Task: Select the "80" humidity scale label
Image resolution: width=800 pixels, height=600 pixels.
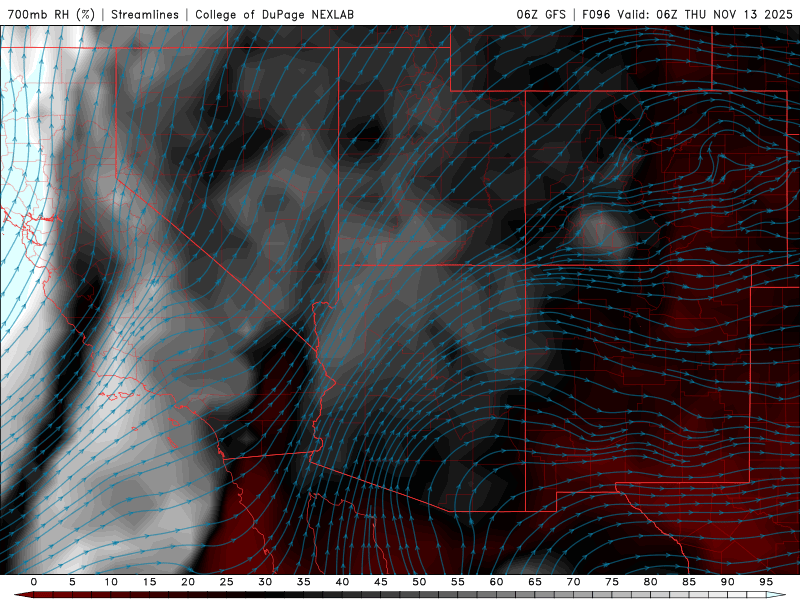Action: [x=650, y=582]
